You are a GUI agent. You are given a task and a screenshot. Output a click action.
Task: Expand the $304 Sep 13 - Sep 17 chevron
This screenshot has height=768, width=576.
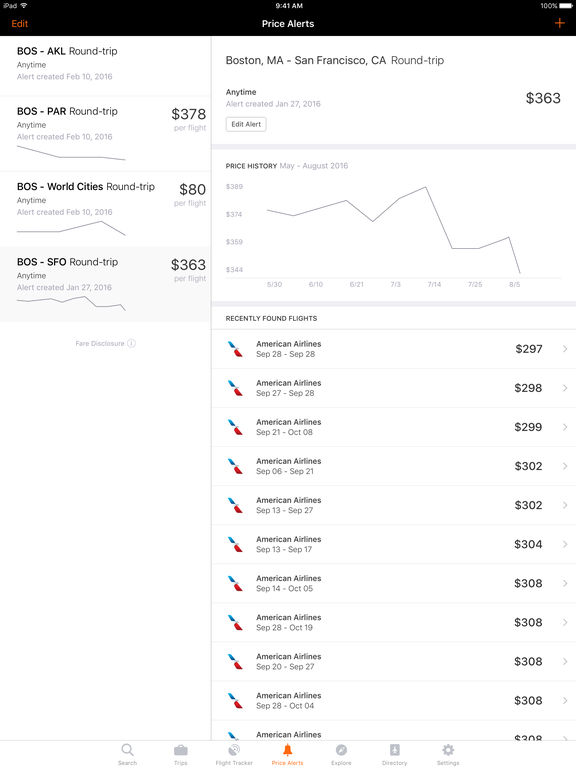pos(565,544)
